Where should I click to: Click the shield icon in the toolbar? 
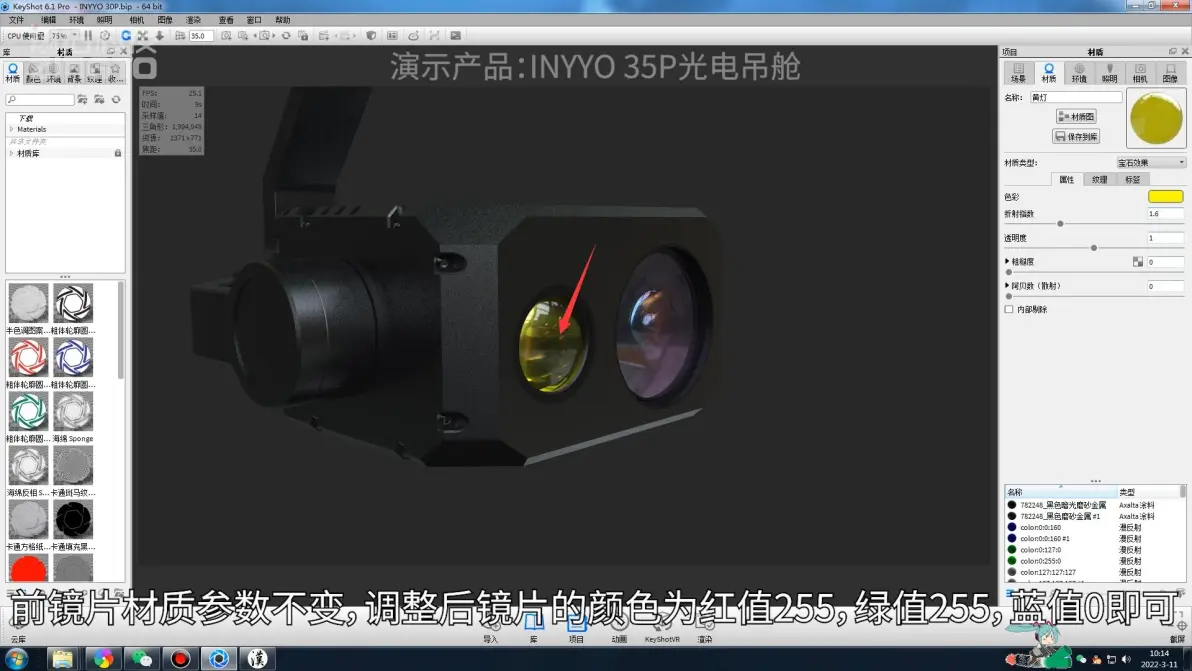tap(371, 36)
